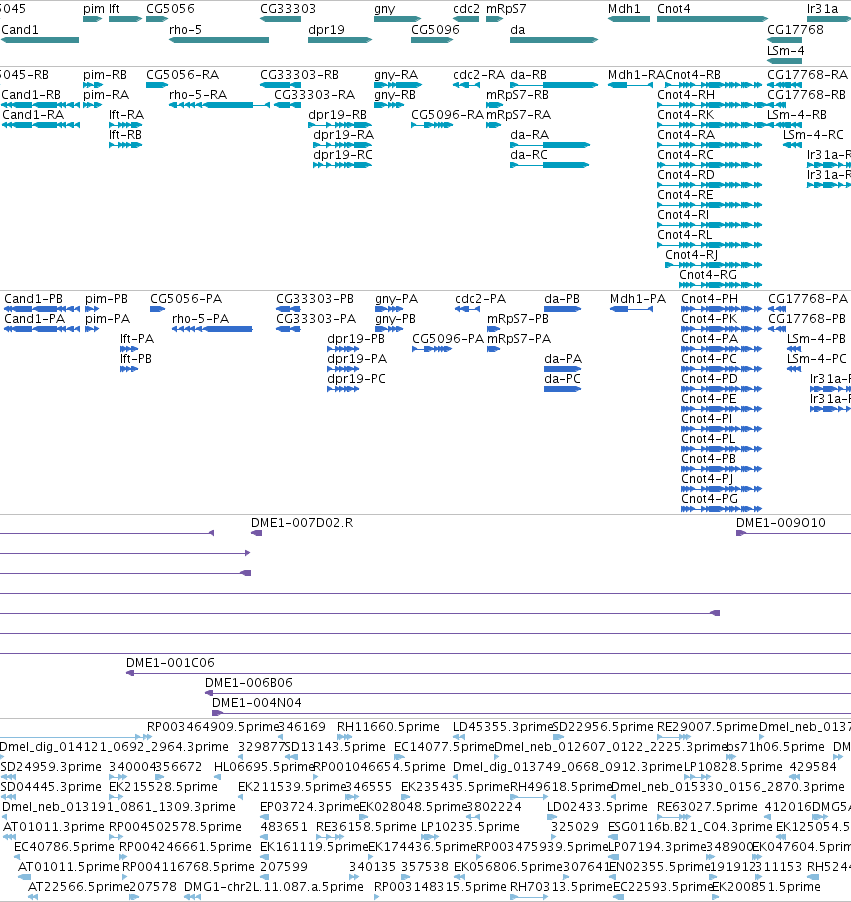Open the Cnot4-RG transcript

pyautogui.click(x=720, y=285)
